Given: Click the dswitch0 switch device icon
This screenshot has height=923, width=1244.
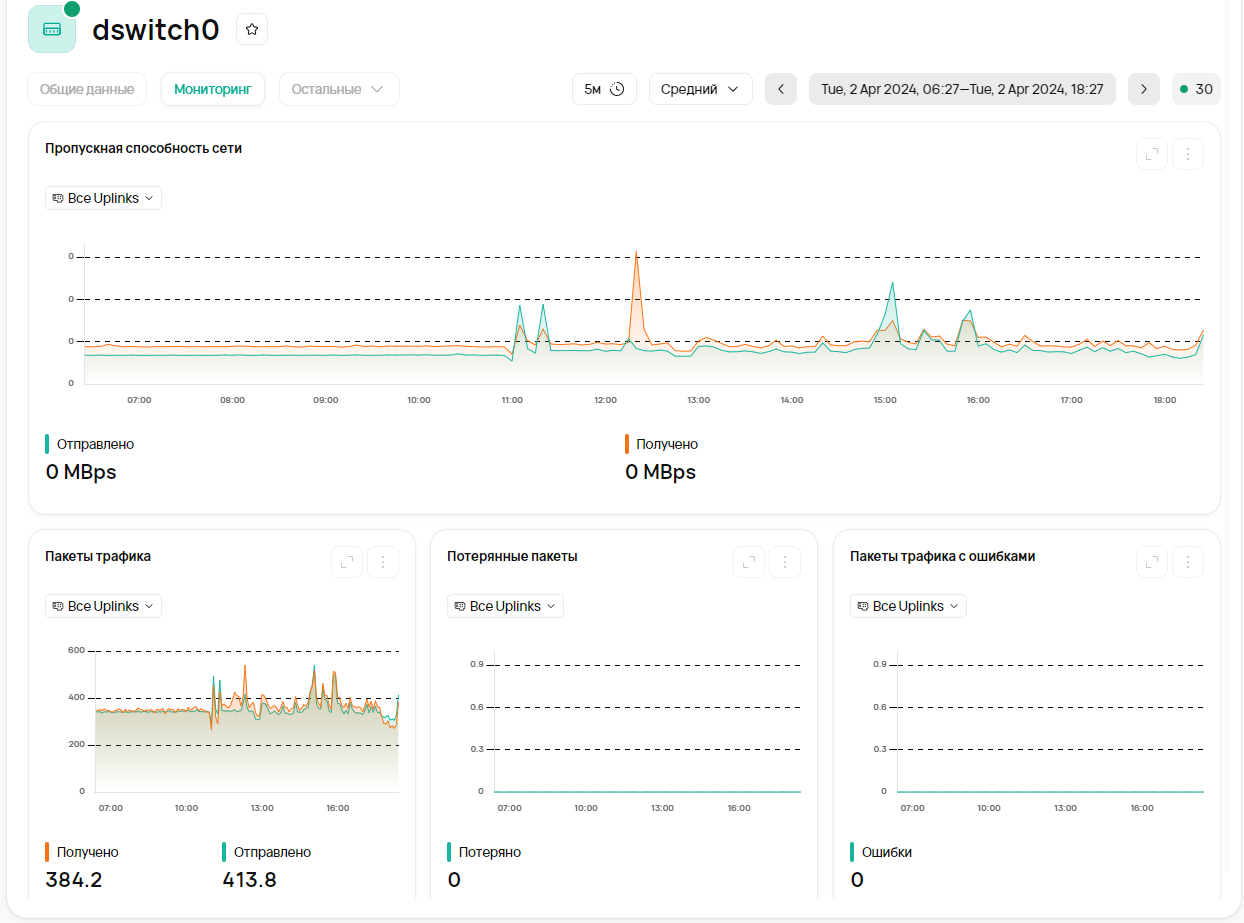Looking at the screenshot, I should pos(52,30).
